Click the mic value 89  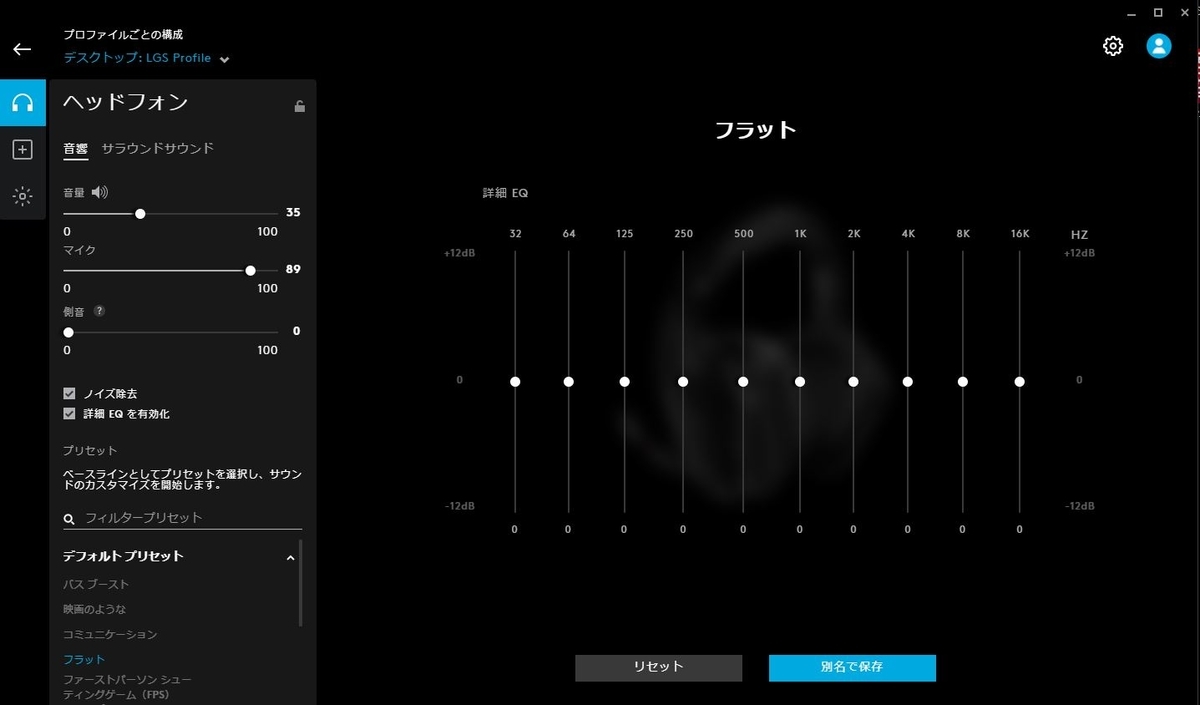tap(293, 269)
